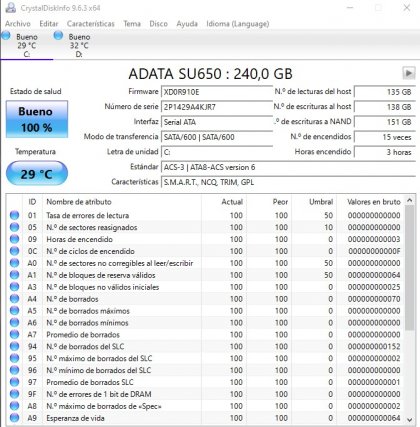
Task: Click status icon for attribute 95 row
Action: [x=14, y=358]
